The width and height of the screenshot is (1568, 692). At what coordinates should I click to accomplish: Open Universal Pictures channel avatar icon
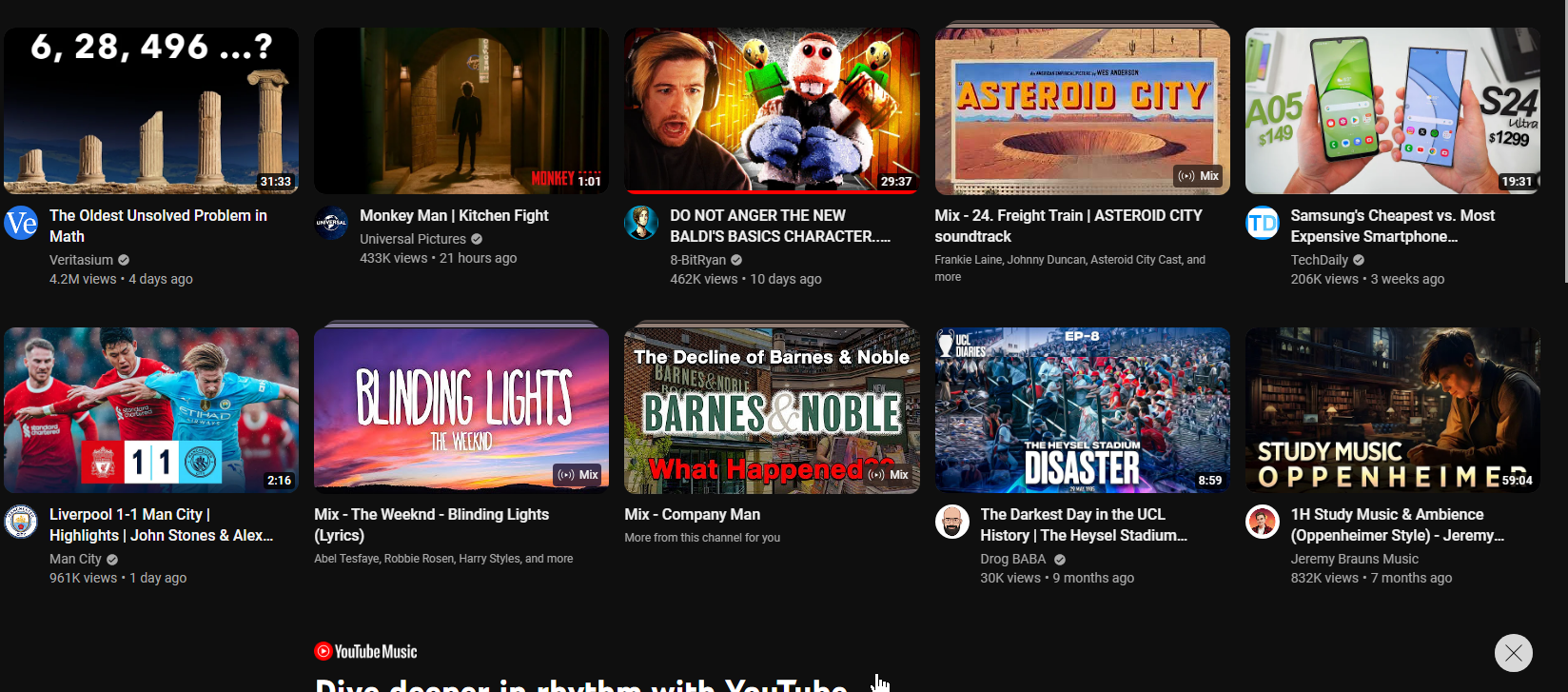click(x=331, y=224)
